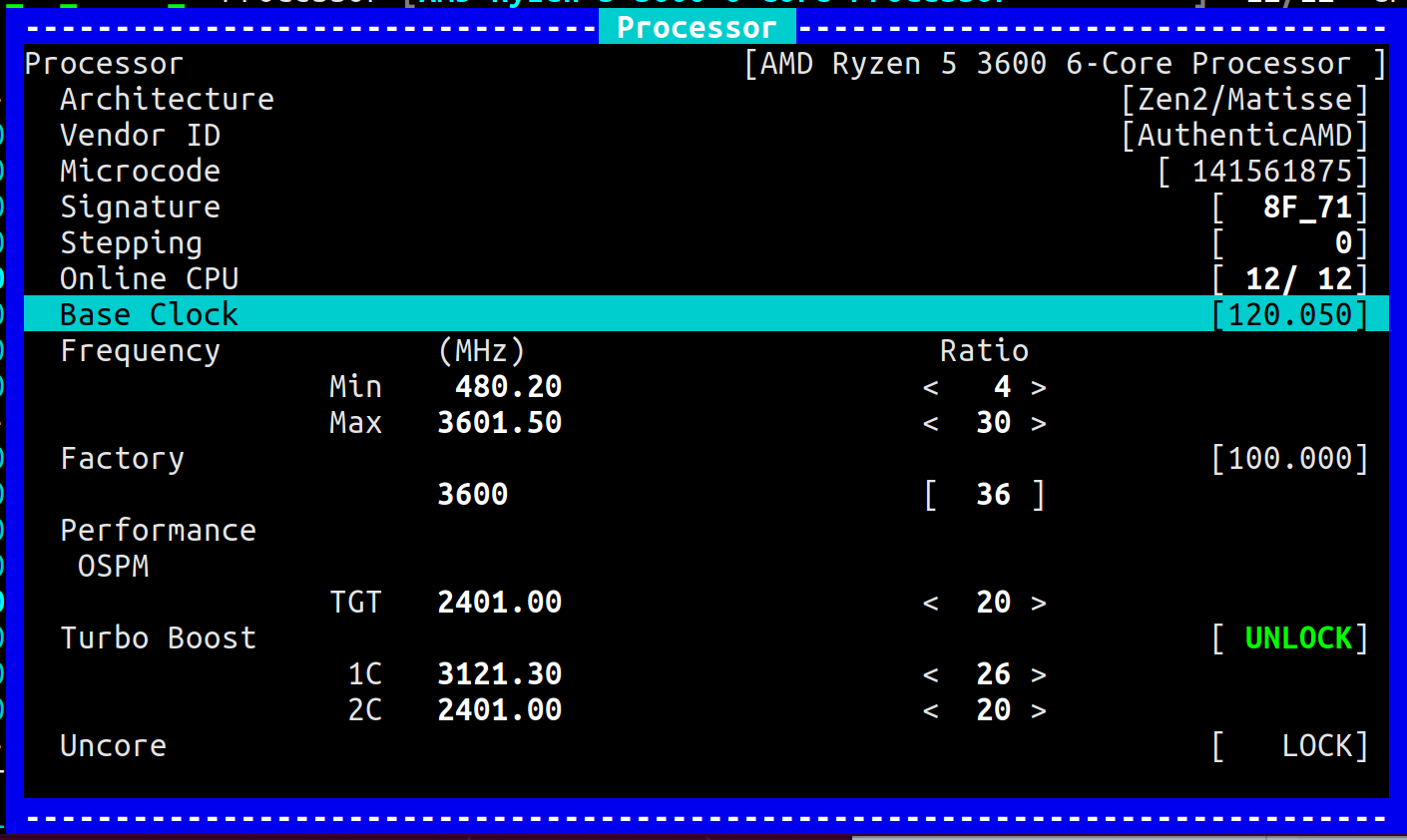Click the Factory base clock value 100.000
This screenshot has width=1407, height=840.
pyautogui.click(x=1290, y=458)
